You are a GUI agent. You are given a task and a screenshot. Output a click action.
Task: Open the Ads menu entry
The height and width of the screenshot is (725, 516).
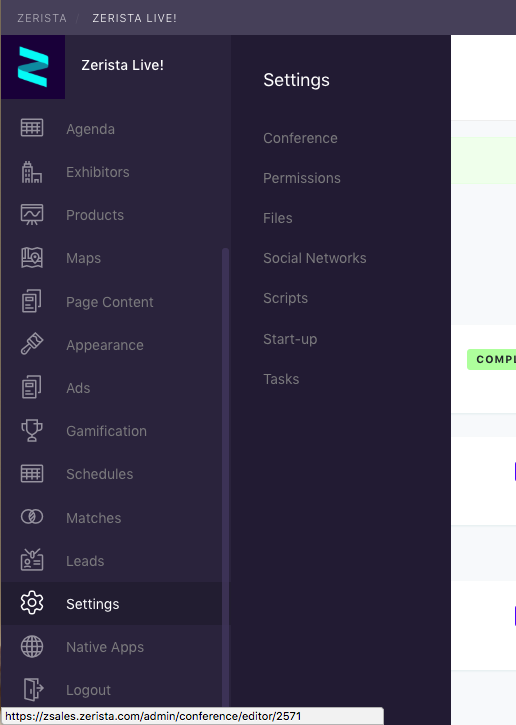pyautogui.click(x=78, y=388)
